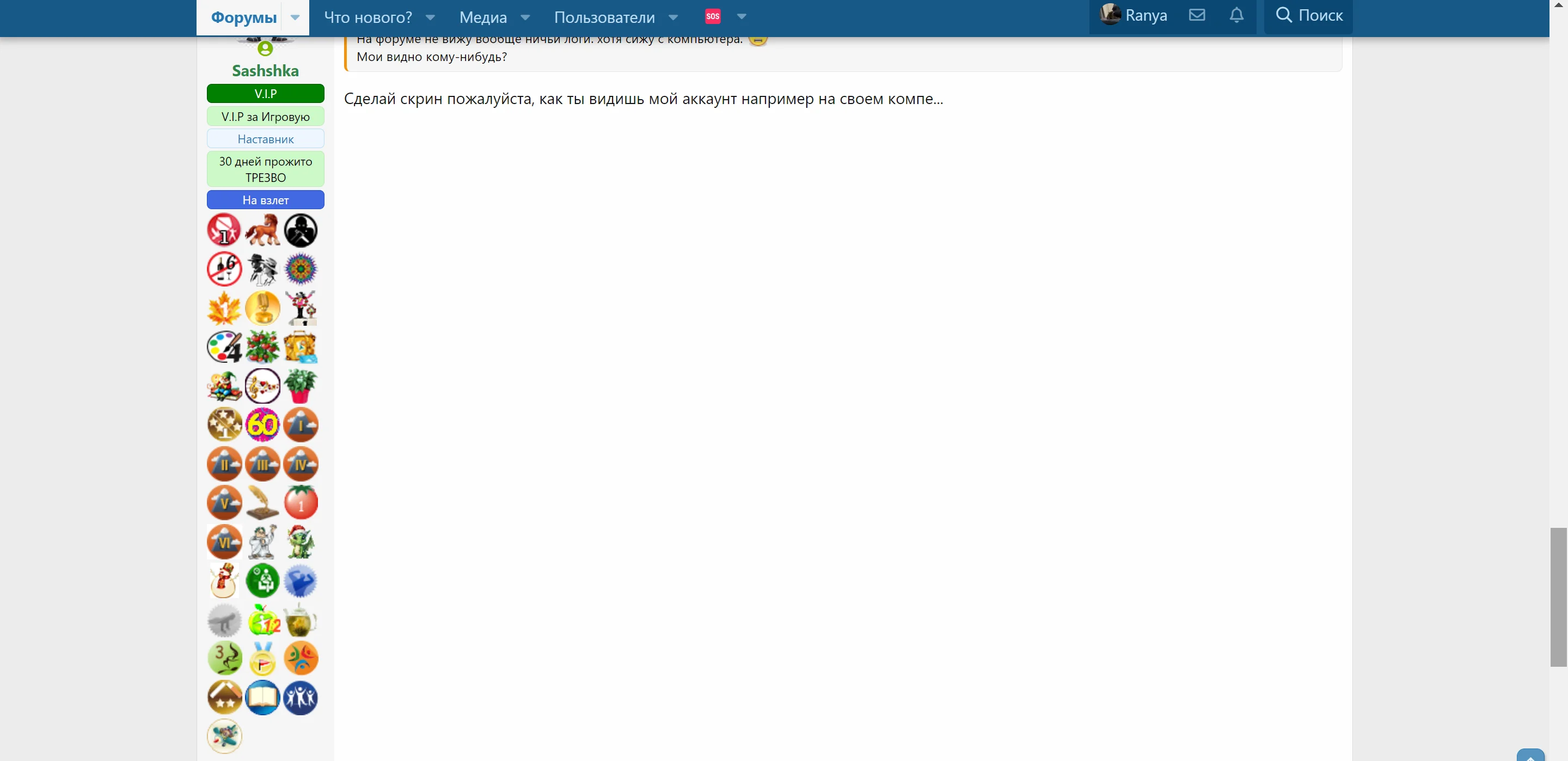Click the red horse award badge

[262, 230]
